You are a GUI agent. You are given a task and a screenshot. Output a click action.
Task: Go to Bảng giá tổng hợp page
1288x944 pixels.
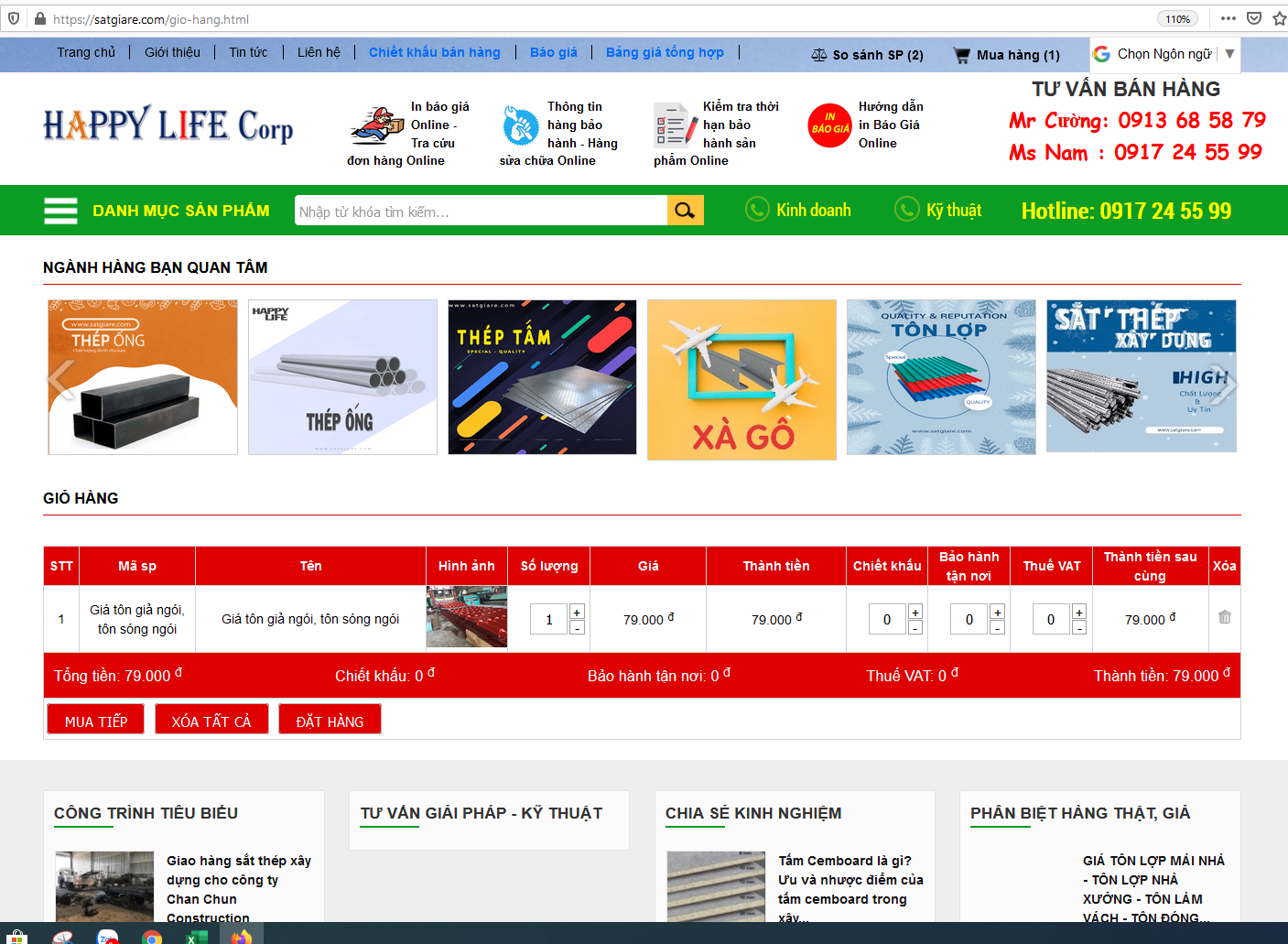click(665, 52)
